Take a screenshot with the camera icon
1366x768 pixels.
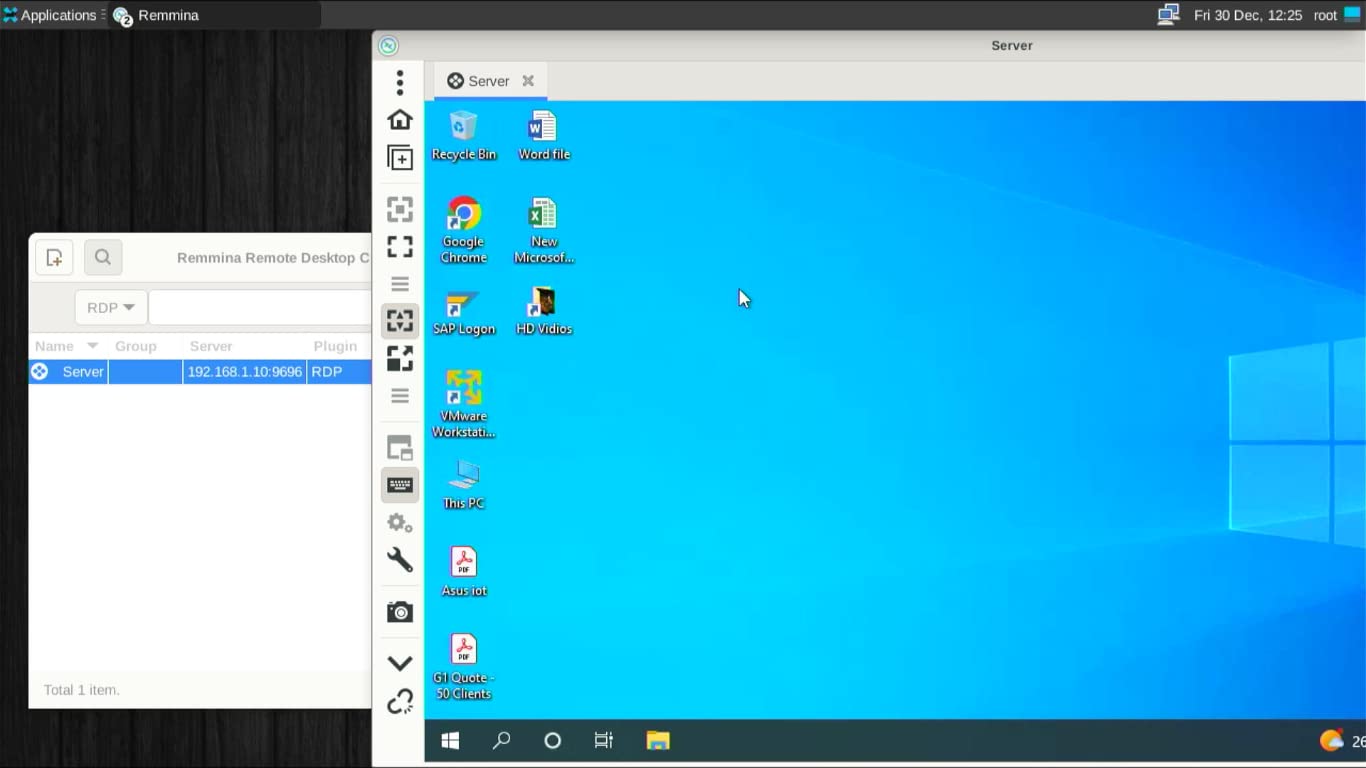399,611
